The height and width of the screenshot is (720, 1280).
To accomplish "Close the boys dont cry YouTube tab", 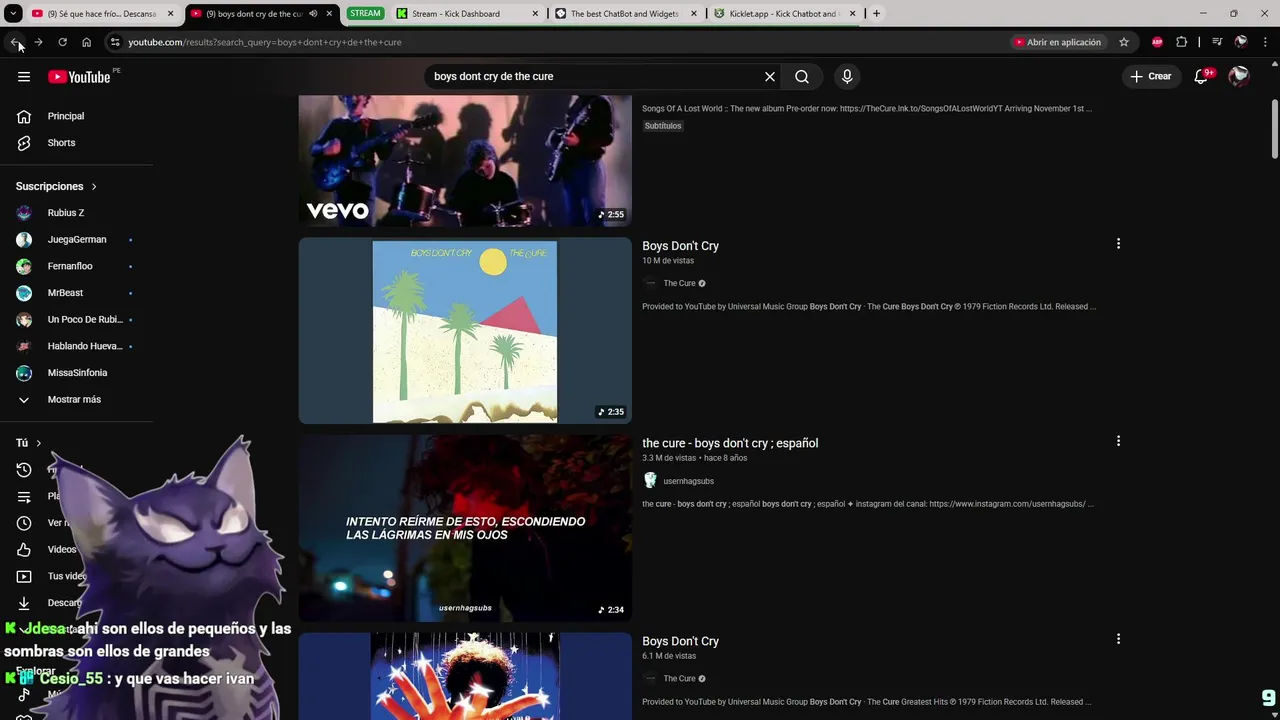I will click(329, 14).
